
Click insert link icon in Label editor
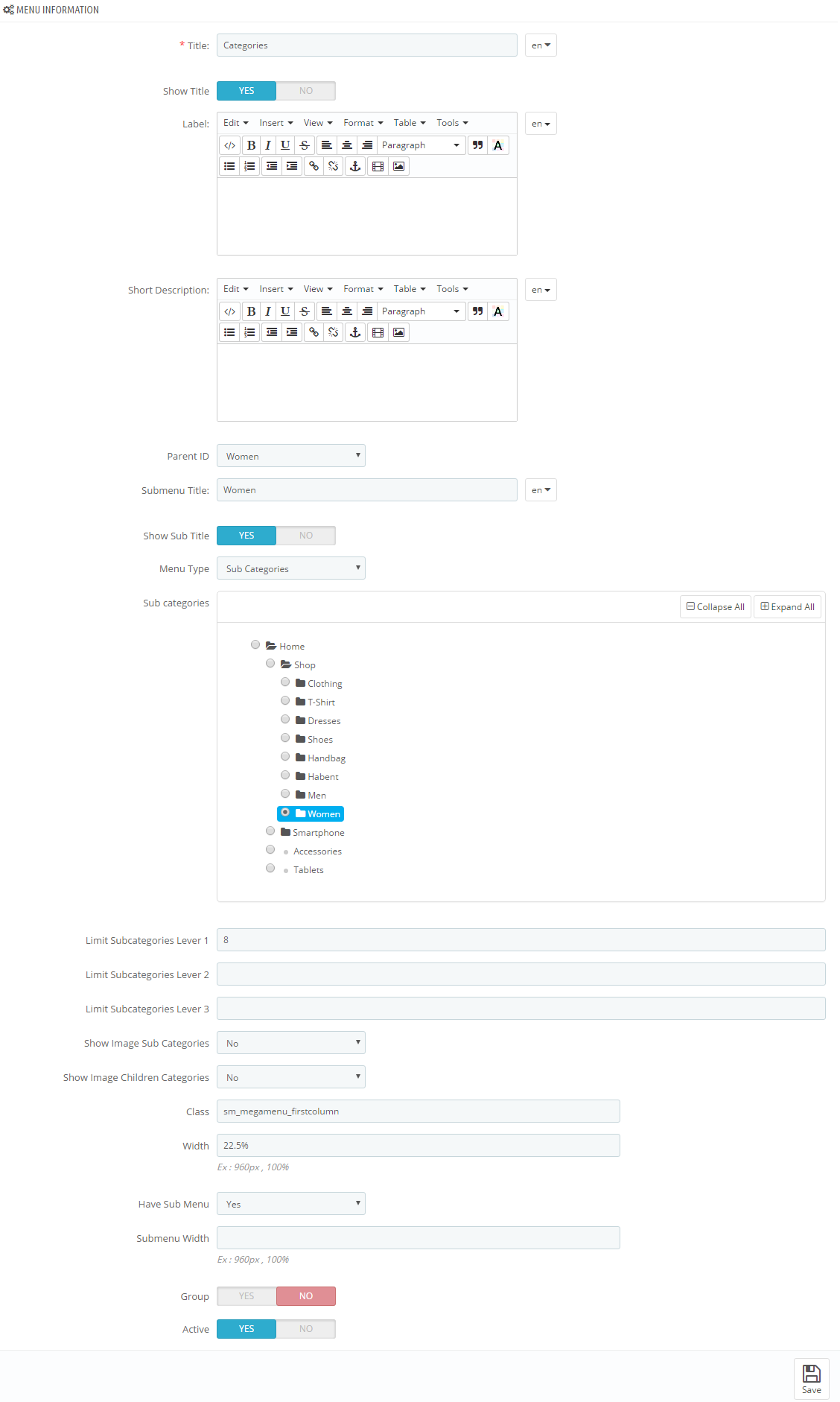(314, 166)
